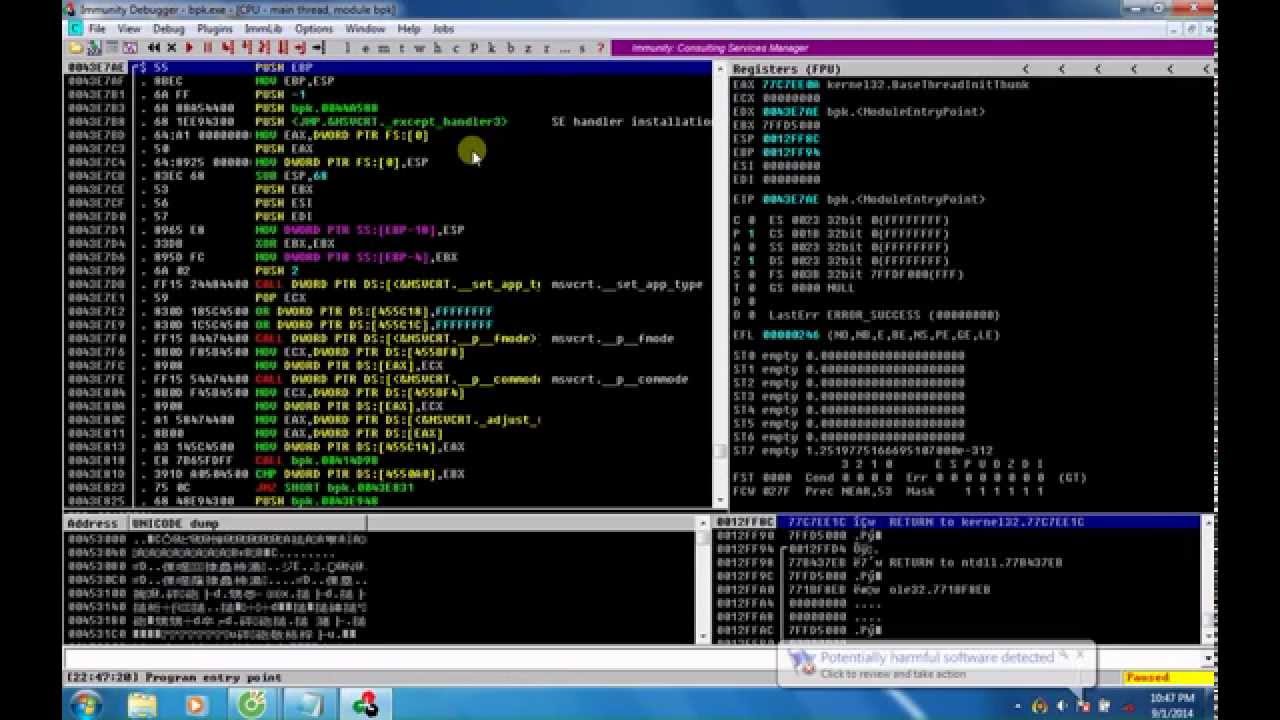
Task: Open the Options menu
Action: pyautogui.click(x=313, y=29)
